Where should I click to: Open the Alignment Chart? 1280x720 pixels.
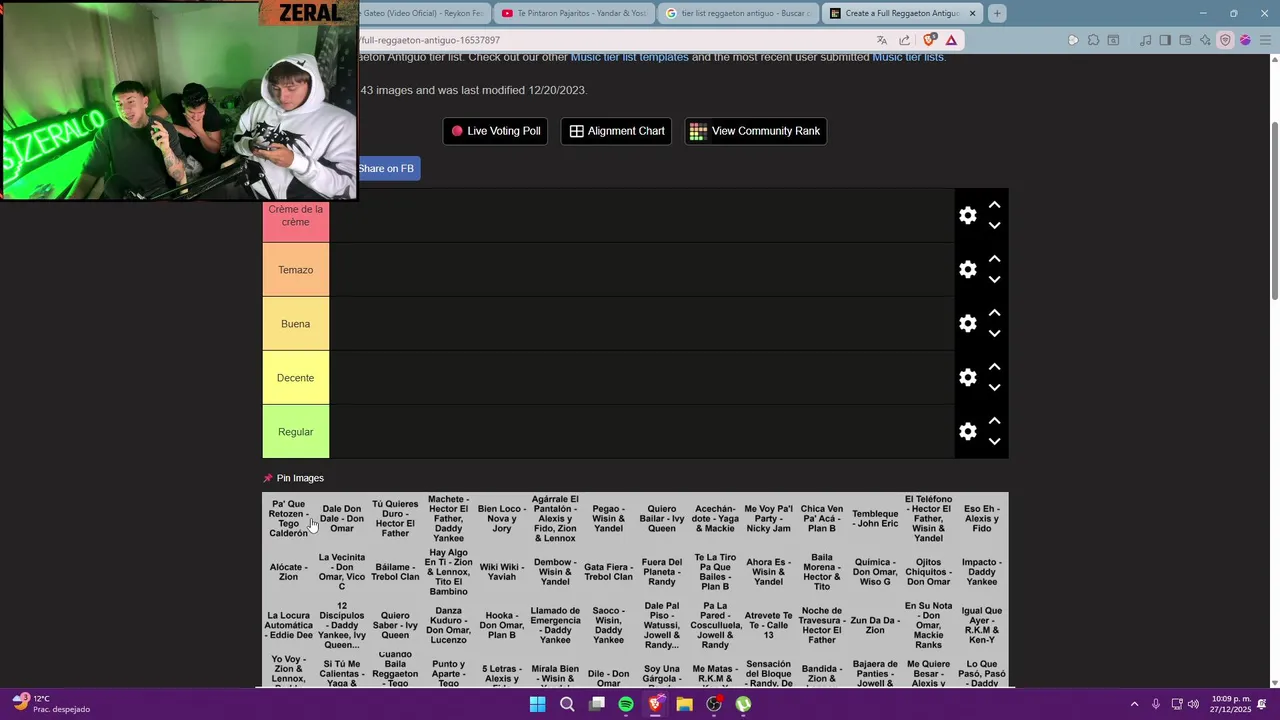coord(616,131)
